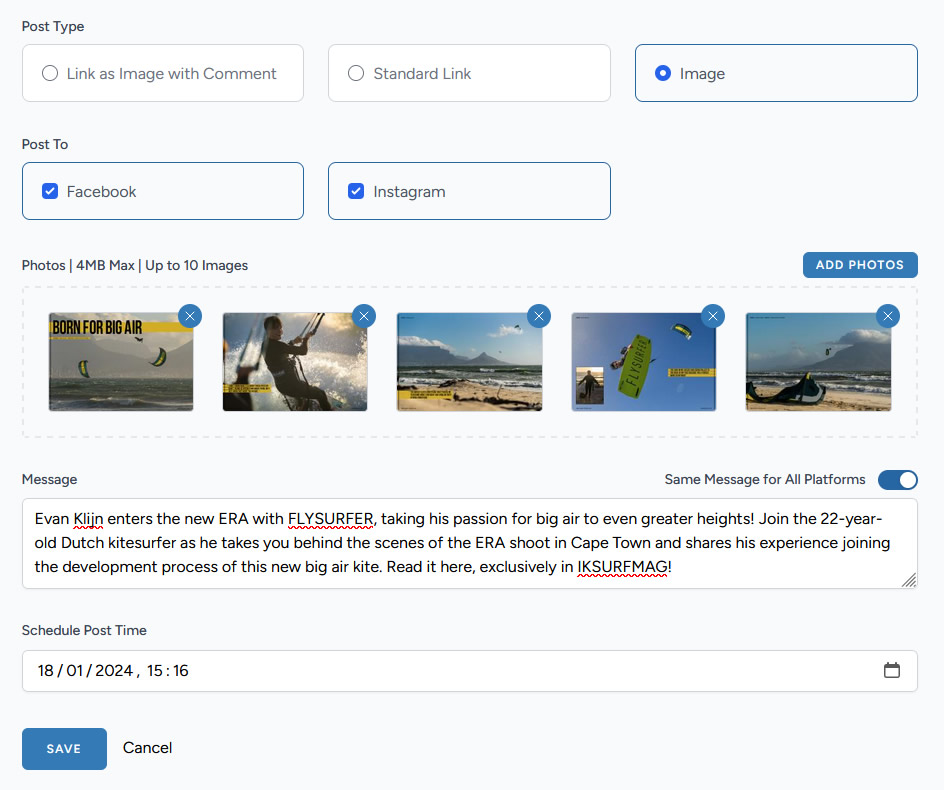The width and height of the screenshot is (944, 790).
Task: Open the calendar date picker icon
Action: pos(892,670)
